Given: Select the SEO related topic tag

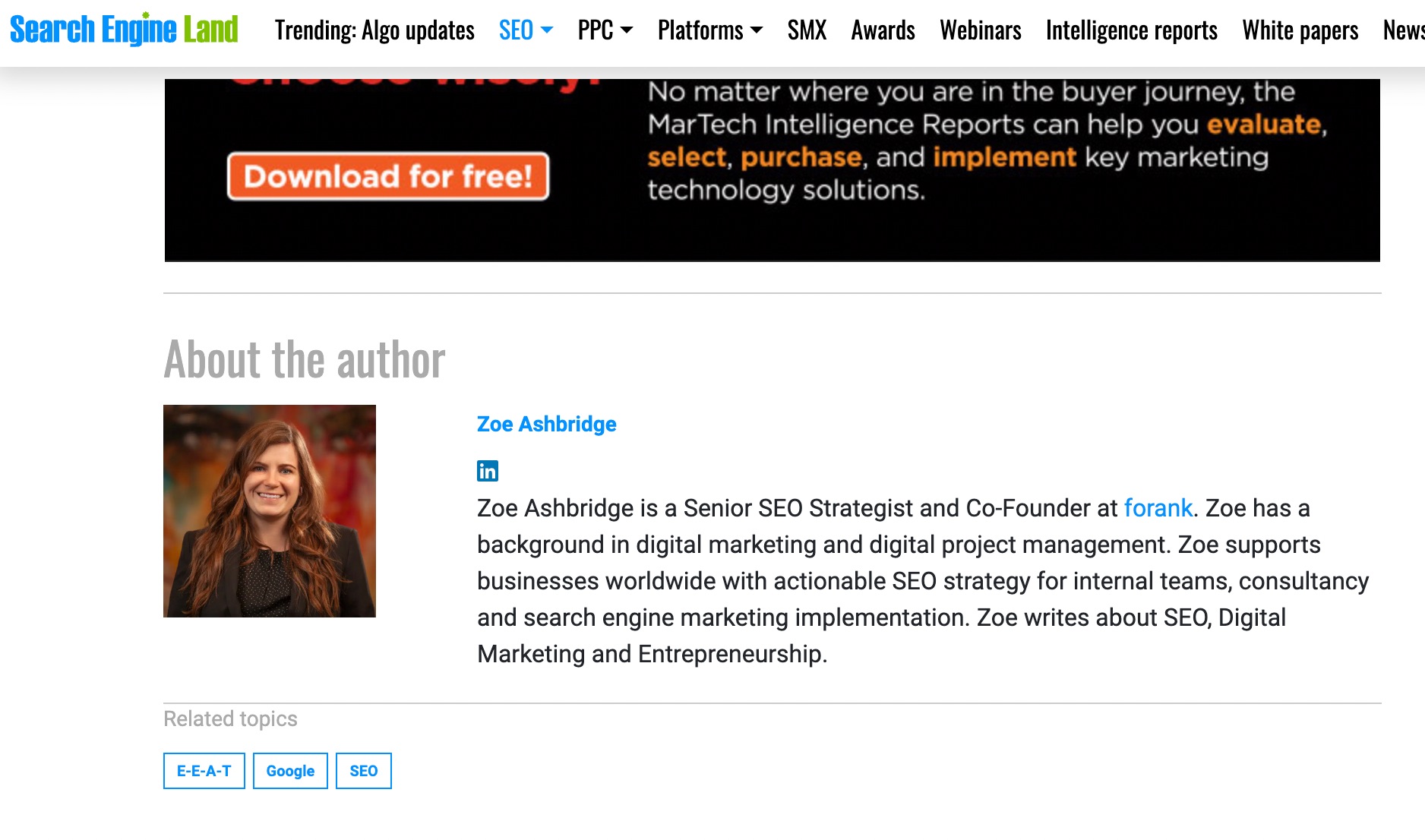Looking at the screenshot, I should pyautogui.click(x=363, y=771).
